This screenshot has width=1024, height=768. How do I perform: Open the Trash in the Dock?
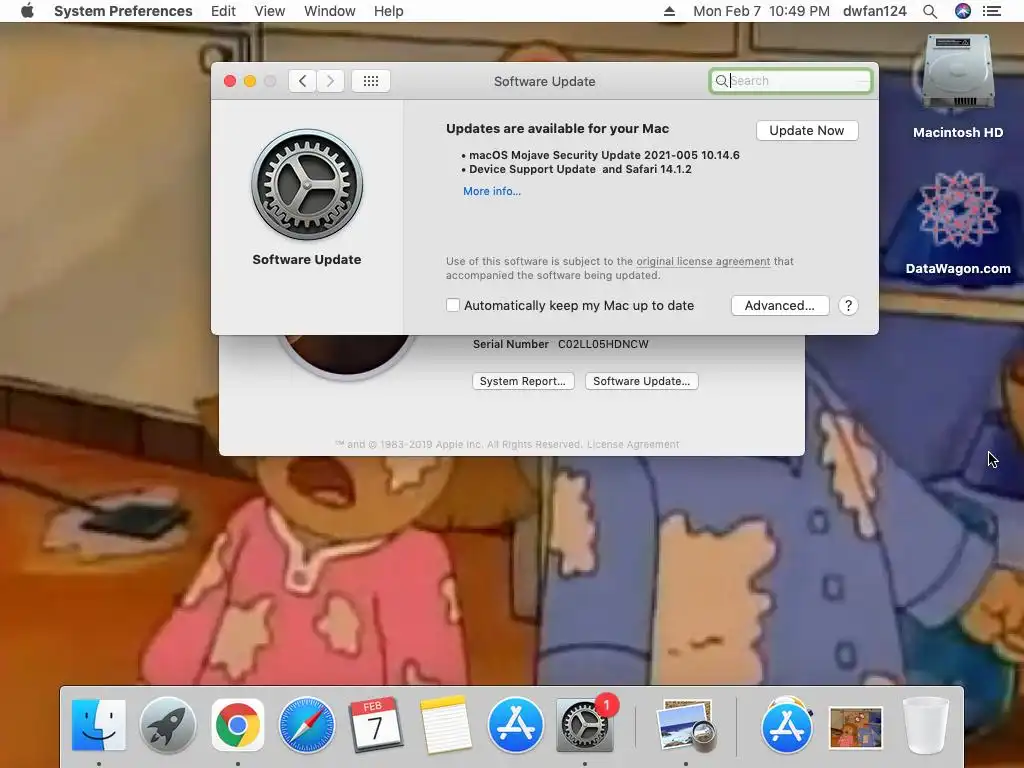click(925, 725)
